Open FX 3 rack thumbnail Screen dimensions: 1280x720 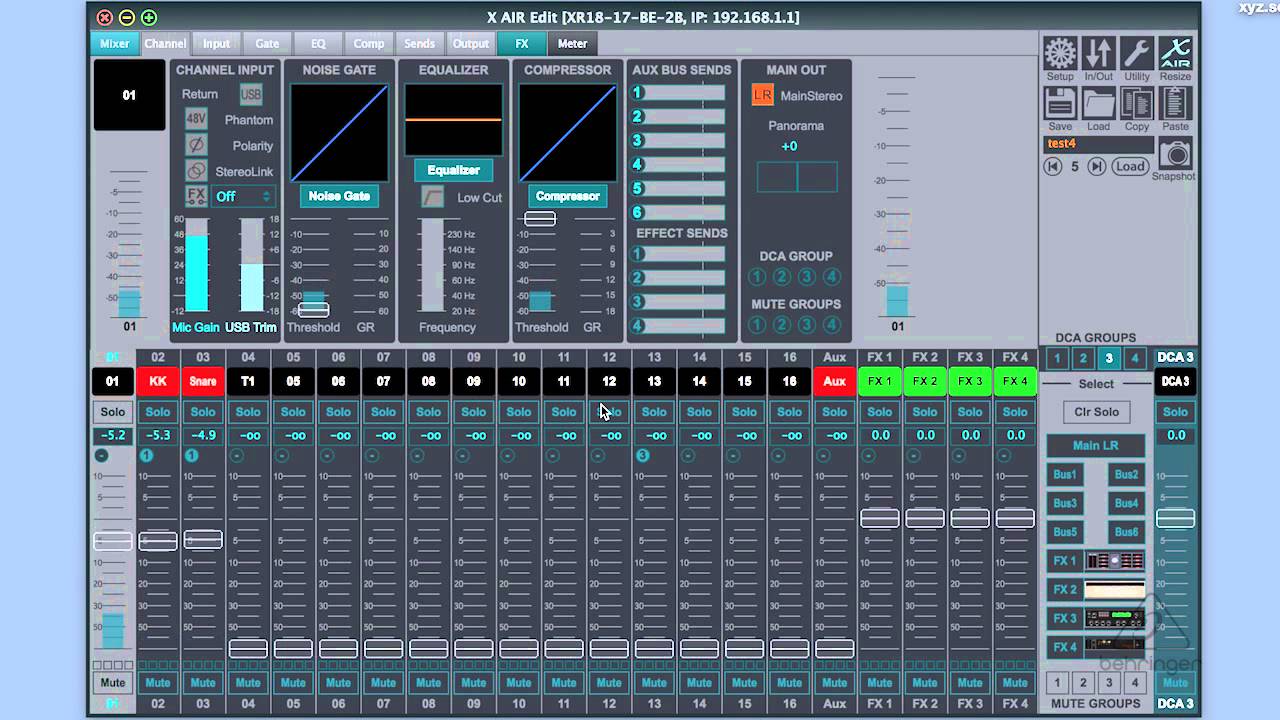(x=1115, y=619)
